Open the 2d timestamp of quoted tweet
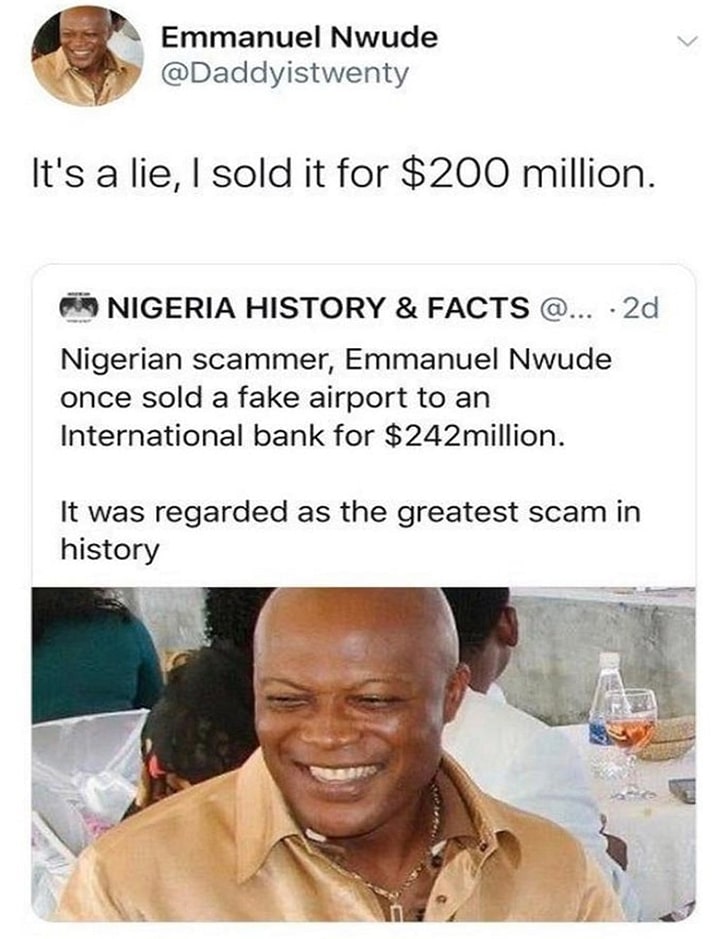728x939 pixels. [x=640, y=308]
